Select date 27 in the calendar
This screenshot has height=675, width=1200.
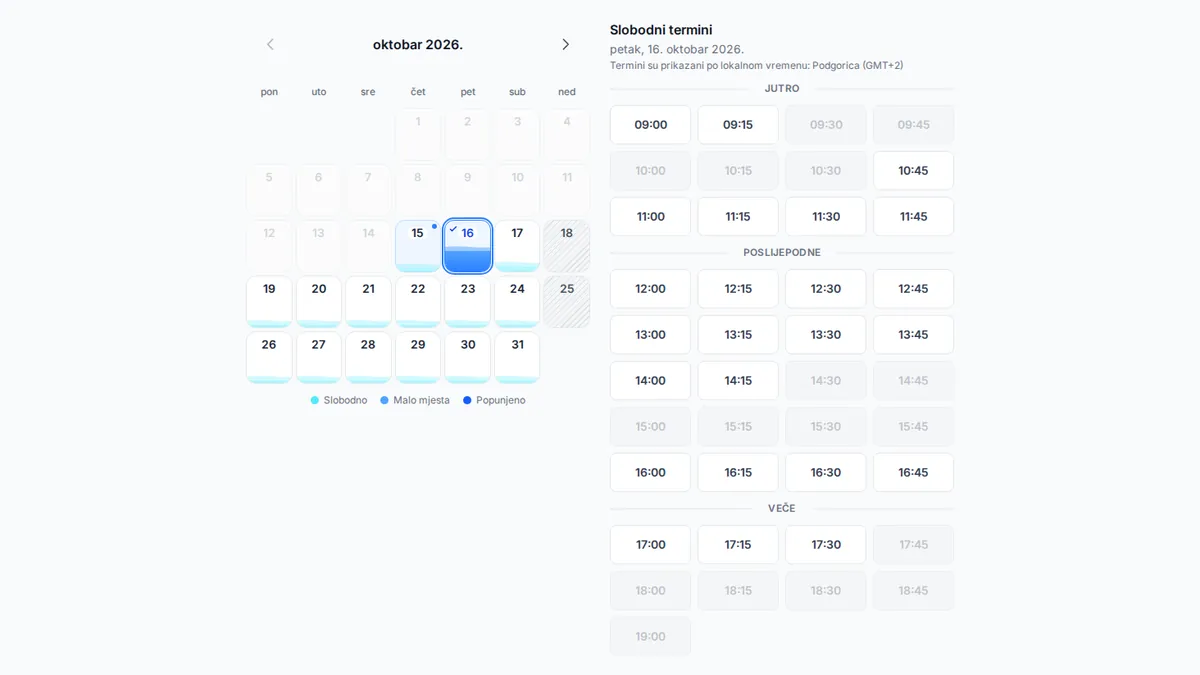(319, 358)
